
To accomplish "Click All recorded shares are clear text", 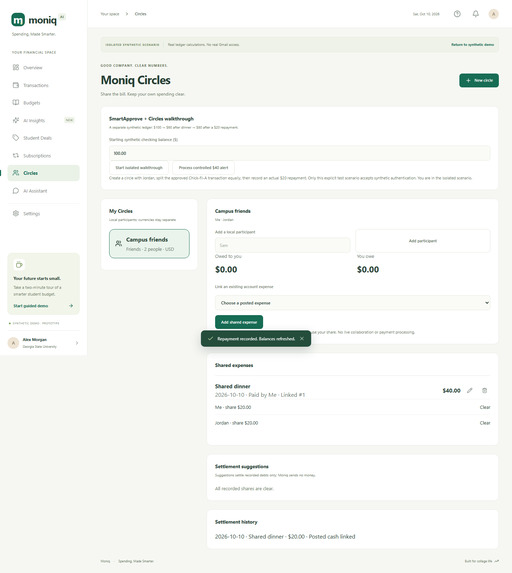I will [244, 489].
